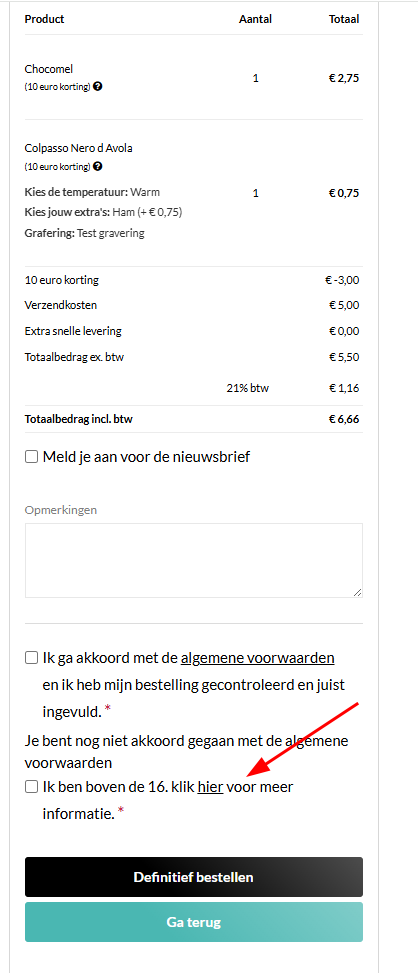Click the 'Meld je aan voor de nieuwsbrief' label
This screenshot has width=418, height=973.
(x=146, y=457)
